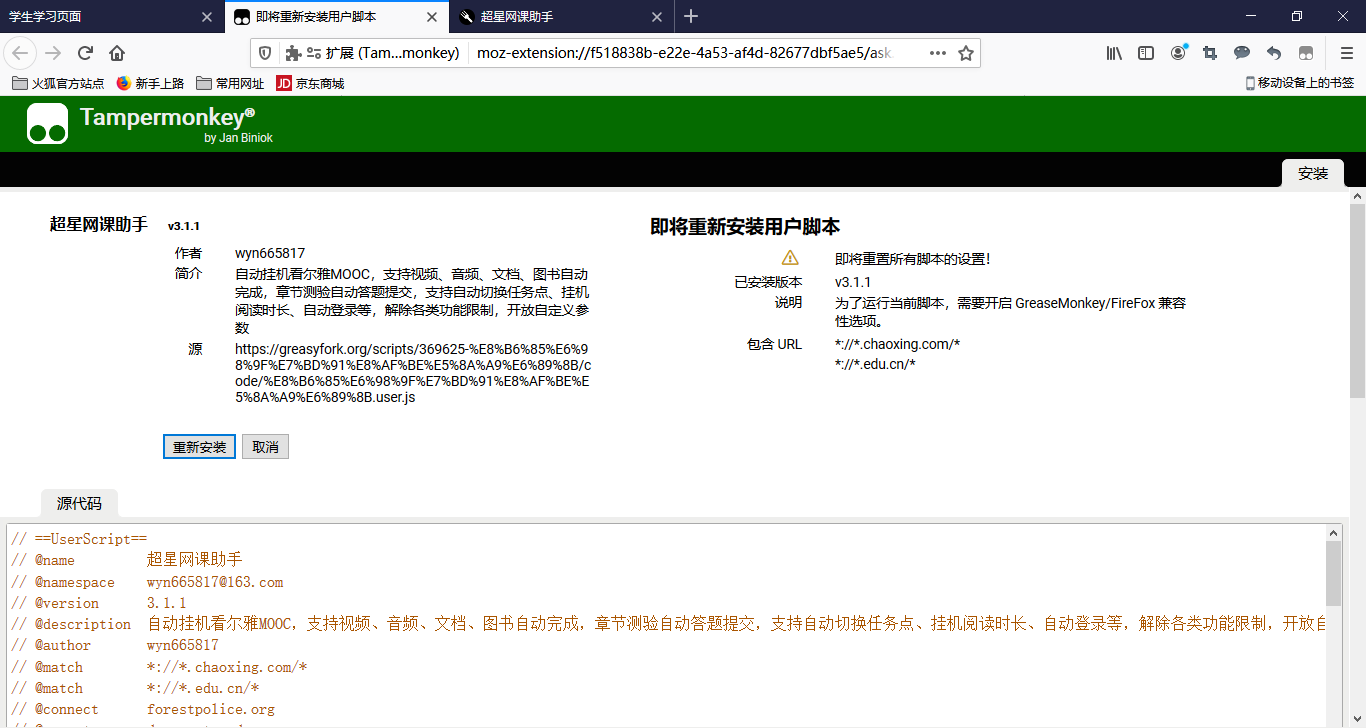This screenshot has width=1366, height=728.
Task: Close the 超星网课助手 tab
Action: [x=657, y=17]
